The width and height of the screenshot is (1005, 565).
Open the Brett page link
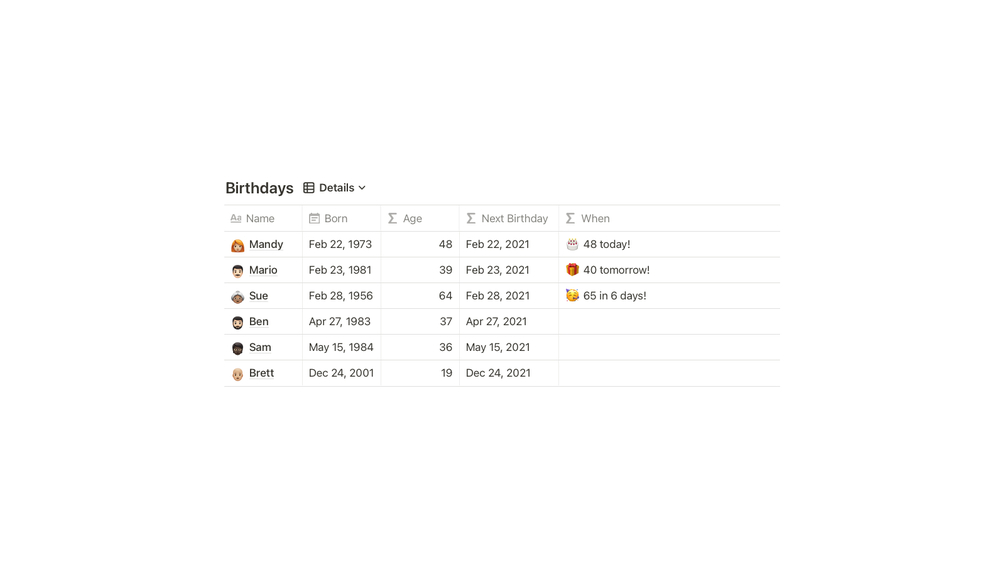pos(261,373)
